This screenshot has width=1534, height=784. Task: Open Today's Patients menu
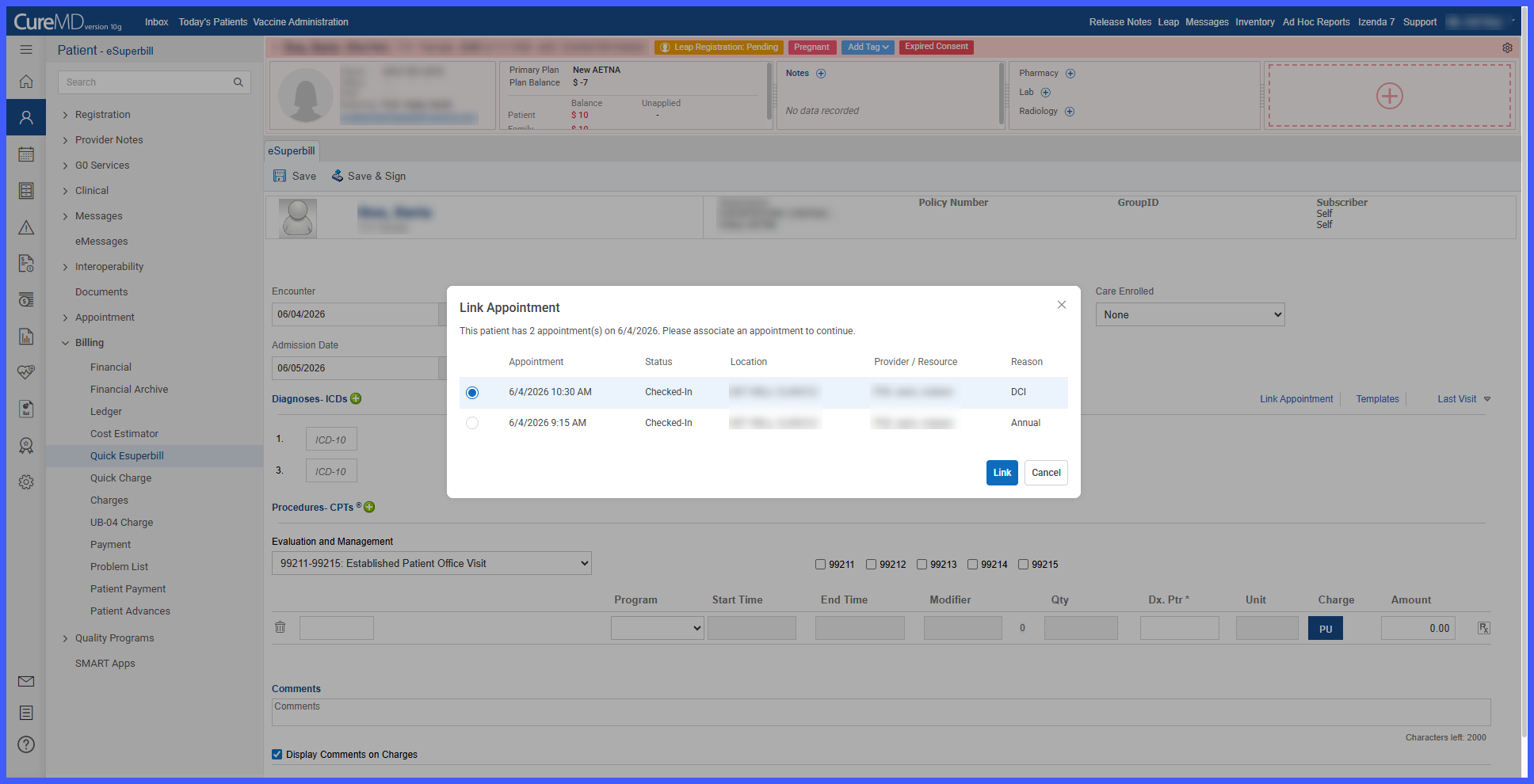coord(213,22)
